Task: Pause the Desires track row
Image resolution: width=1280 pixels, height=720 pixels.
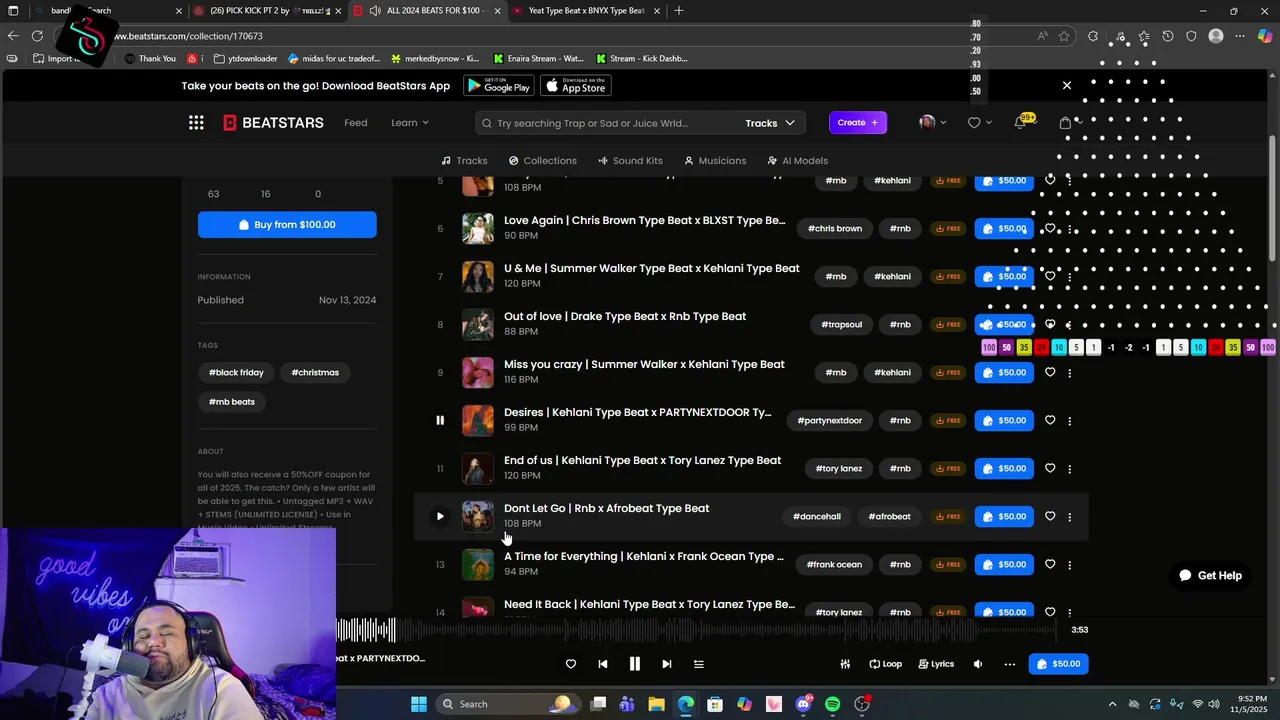Action: [x=440, y=420]
